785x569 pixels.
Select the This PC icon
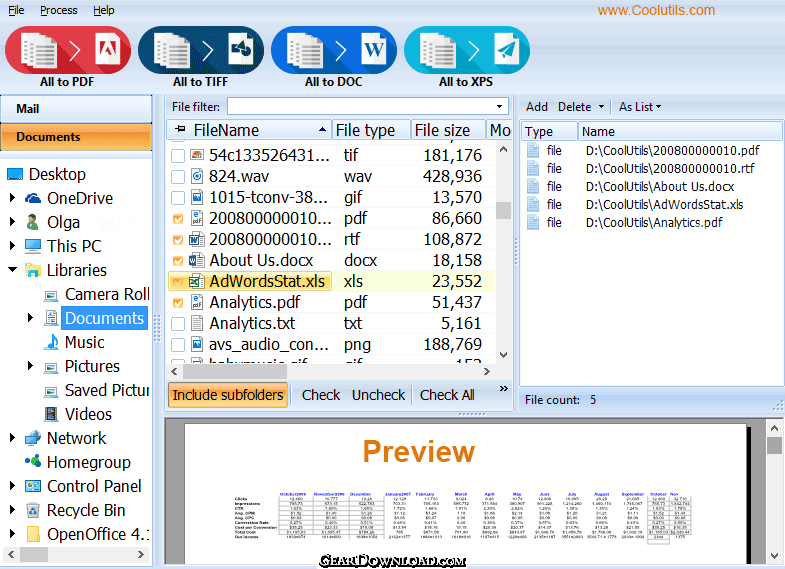tap(33, 246)
